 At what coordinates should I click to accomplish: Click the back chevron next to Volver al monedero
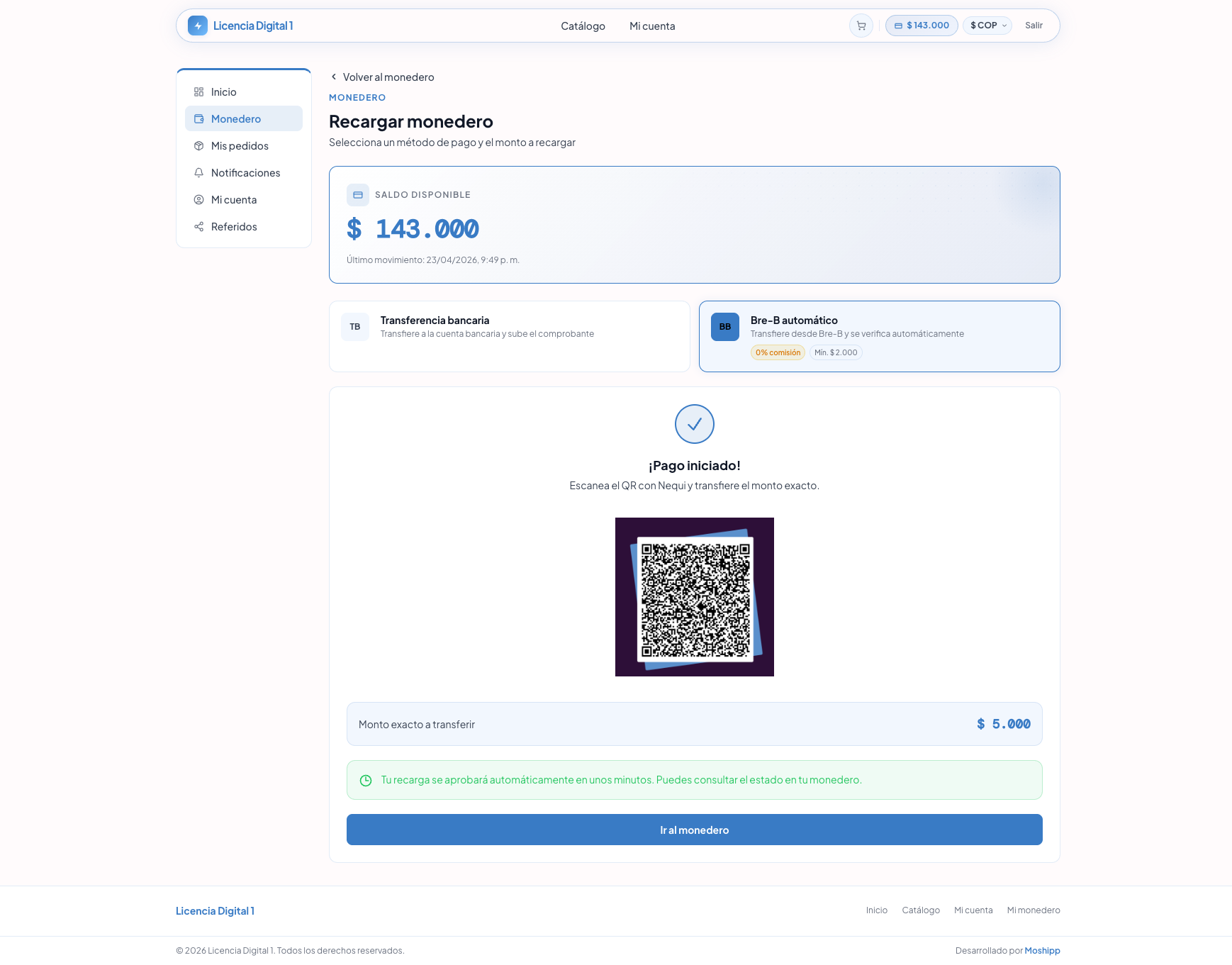tap(333, 77)
